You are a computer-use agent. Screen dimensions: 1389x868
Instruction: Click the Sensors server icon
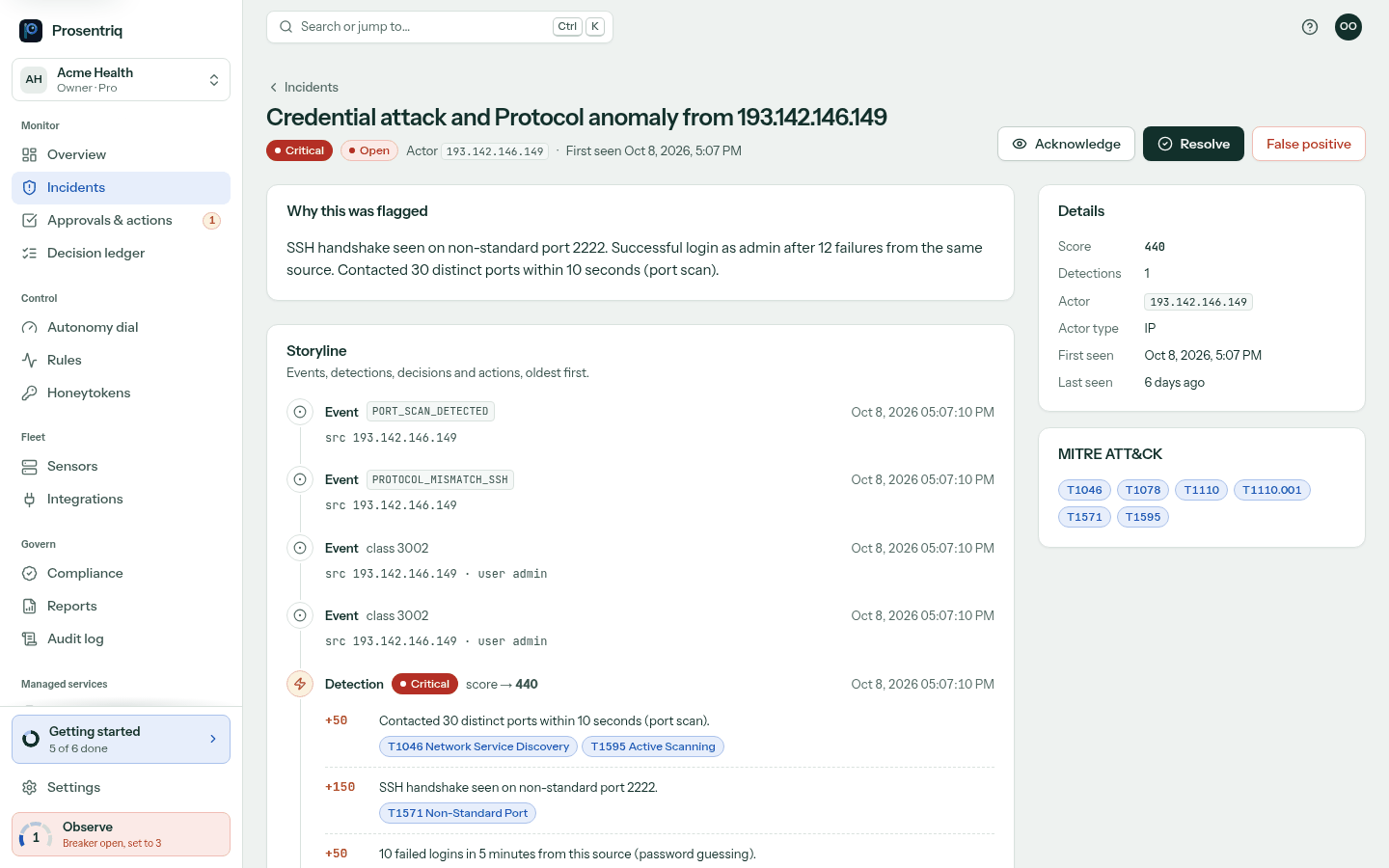pos(30,466)
